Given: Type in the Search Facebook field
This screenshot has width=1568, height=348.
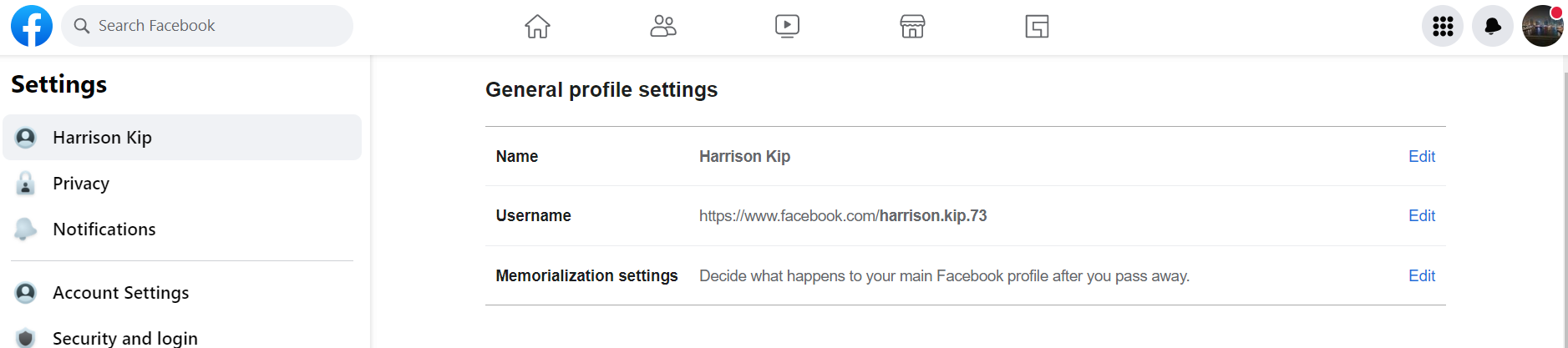Looking at the screenshot, I should pyautogui.click(x=217, y=26).
